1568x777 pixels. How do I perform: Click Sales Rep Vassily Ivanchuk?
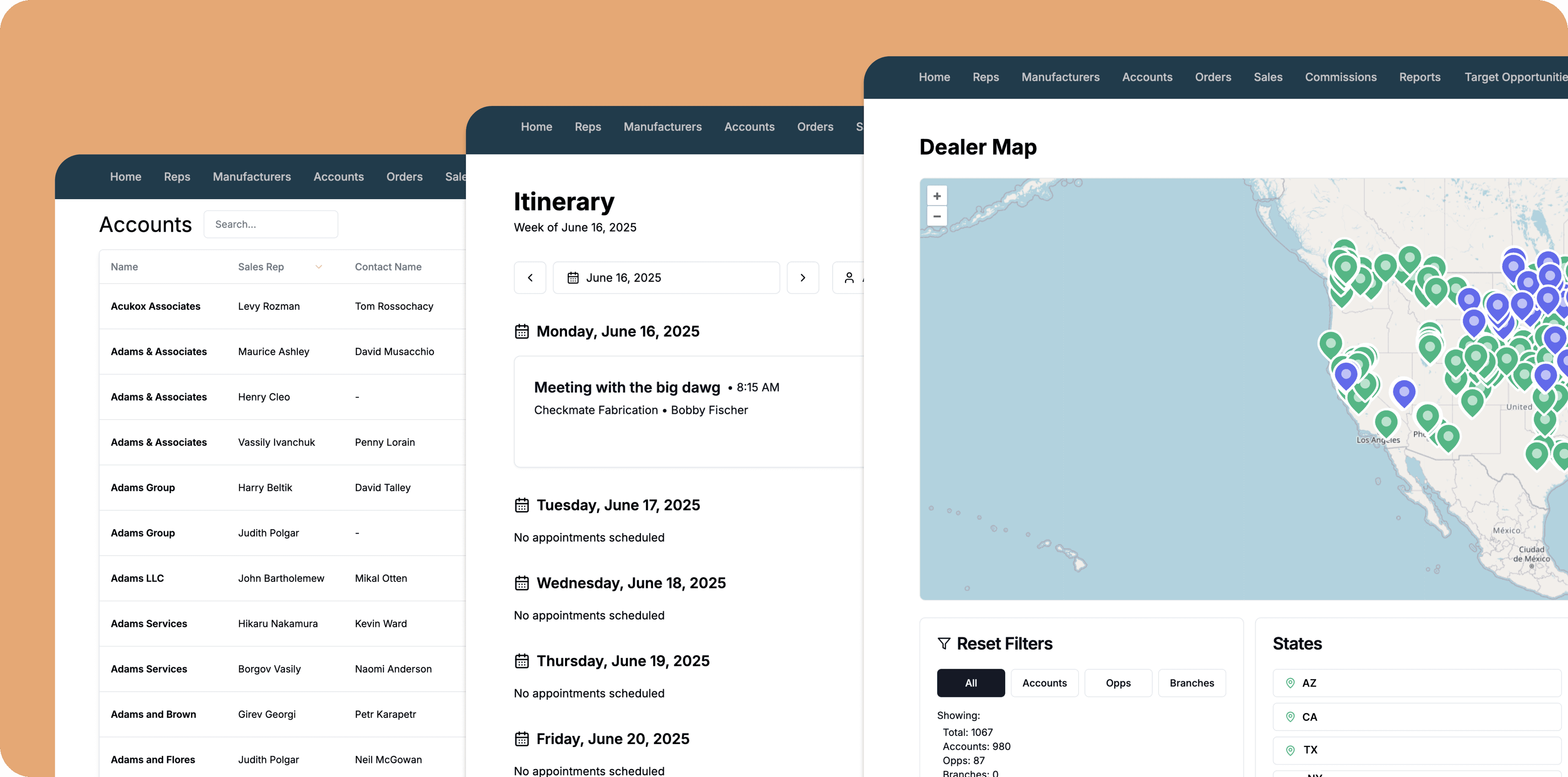276,442
